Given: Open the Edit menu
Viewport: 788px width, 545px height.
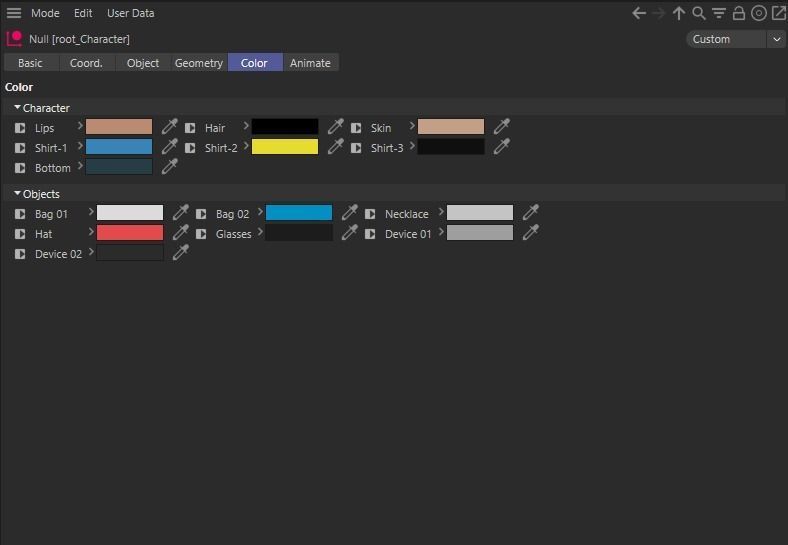Looking at the screenshot, I should pyautogui.click(x=83, y=13).
